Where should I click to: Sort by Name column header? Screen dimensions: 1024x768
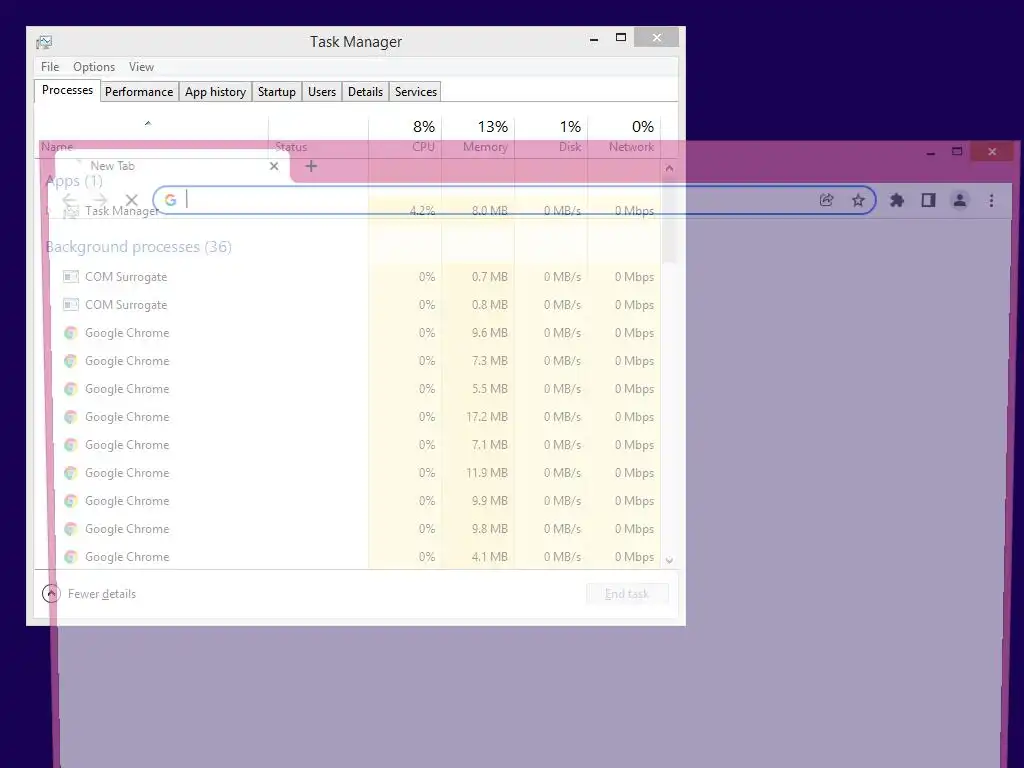coord(151,136)
